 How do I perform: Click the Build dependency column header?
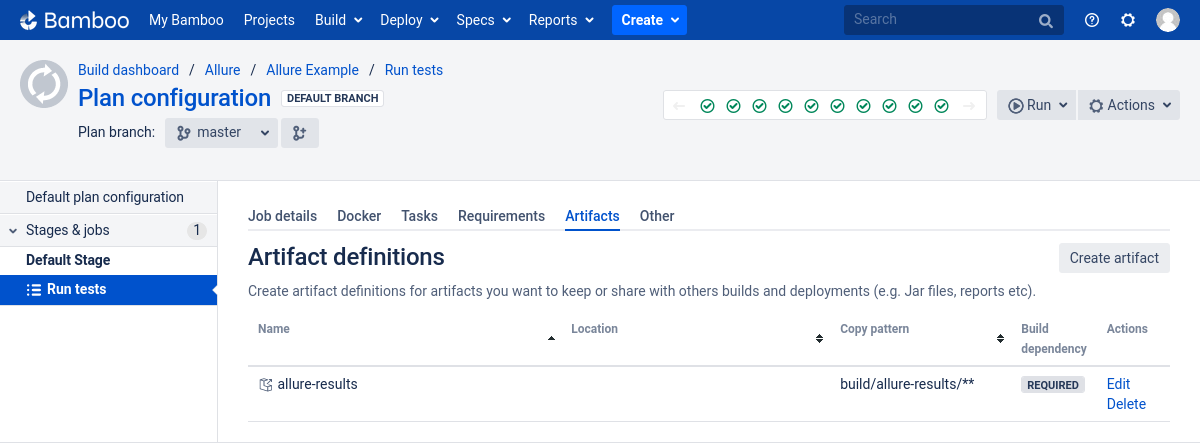pyautogui.click(x=1054, y=339)
